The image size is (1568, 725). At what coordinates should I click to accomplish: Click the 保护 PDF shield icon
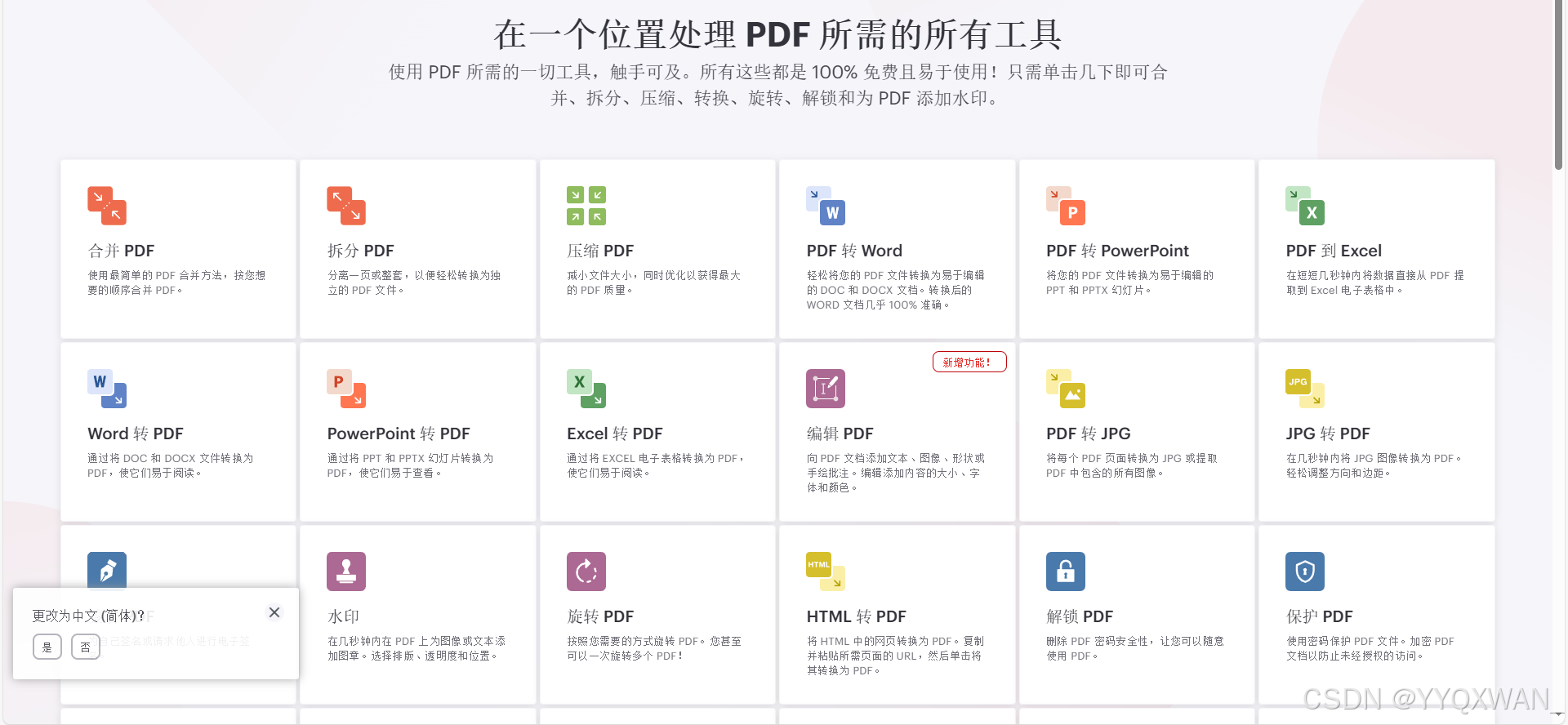coord(1305,572)
